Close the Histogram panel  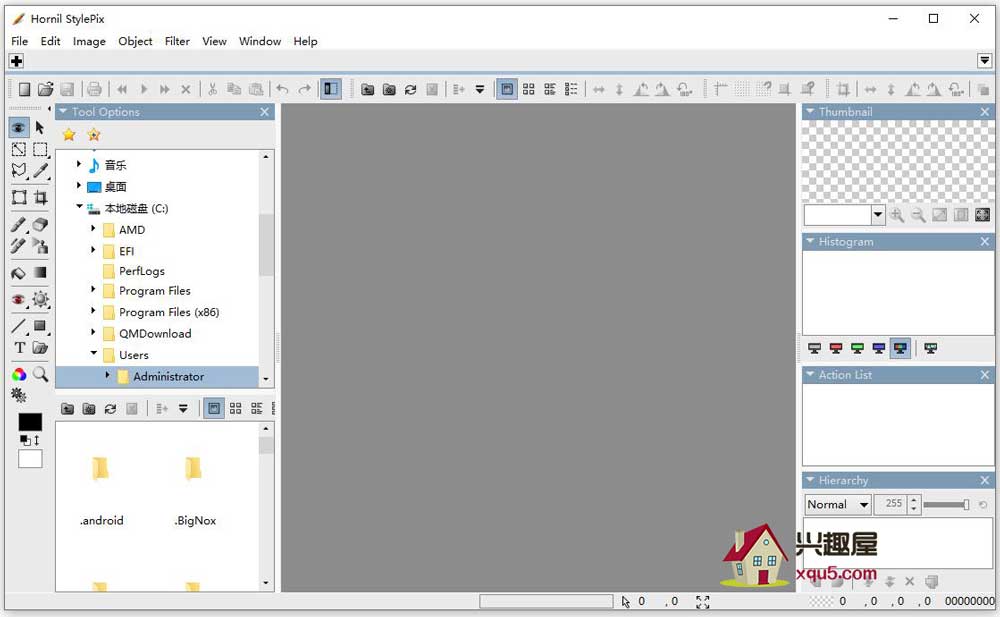pyautogui.click(x=985, y=242)
